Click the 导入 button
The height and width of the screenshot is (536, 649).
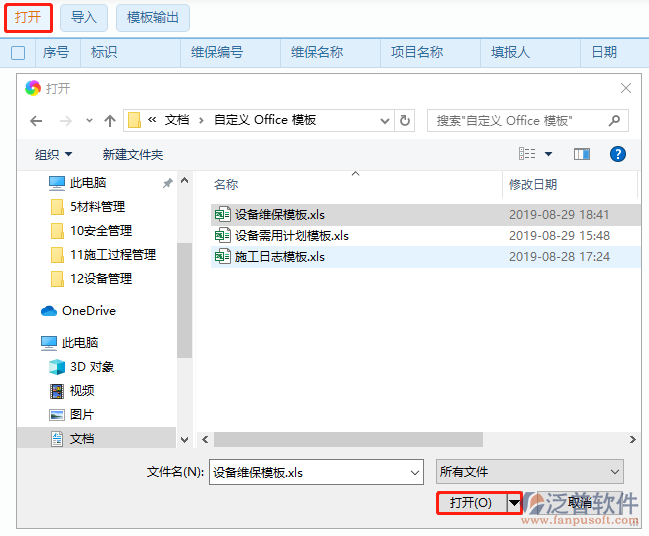[84, 17]
